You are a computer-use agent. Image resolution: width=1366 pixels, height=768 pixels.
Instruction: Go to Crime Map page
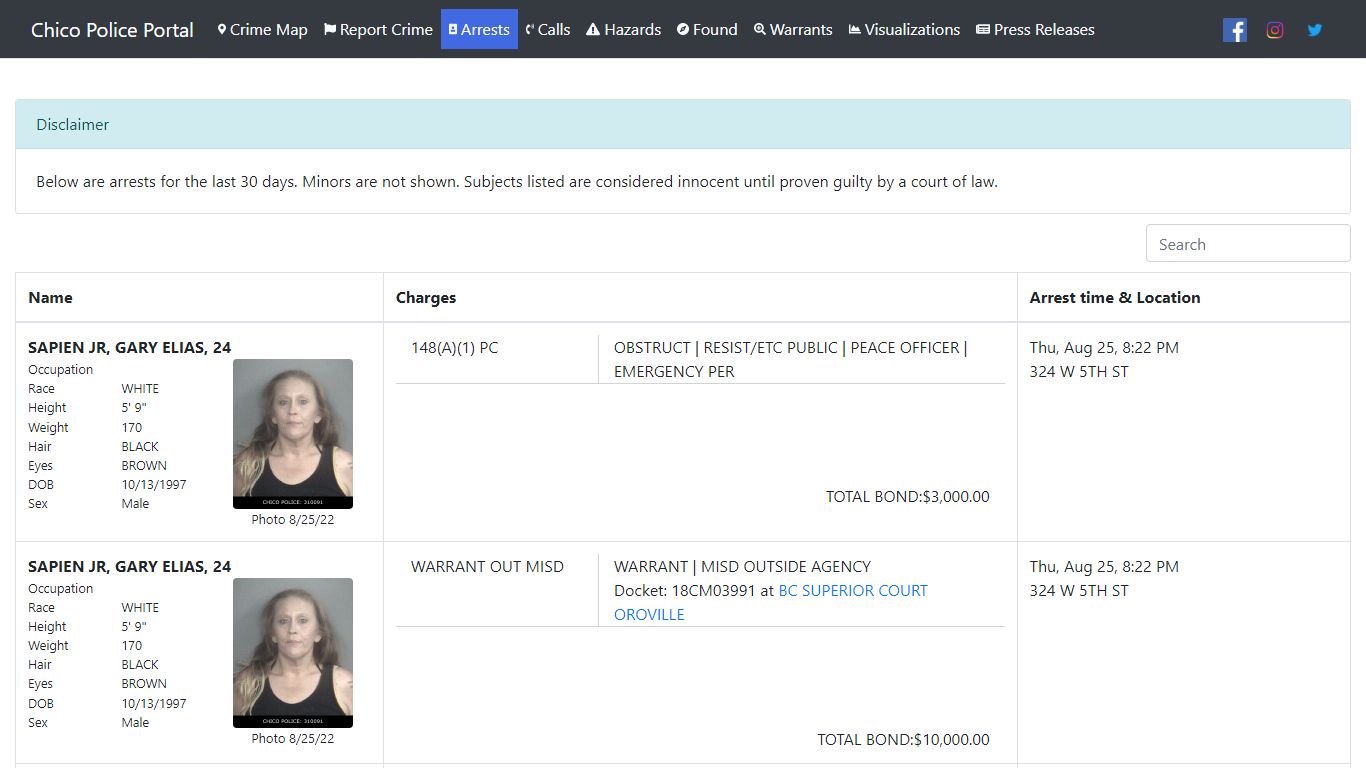point(262,29)
